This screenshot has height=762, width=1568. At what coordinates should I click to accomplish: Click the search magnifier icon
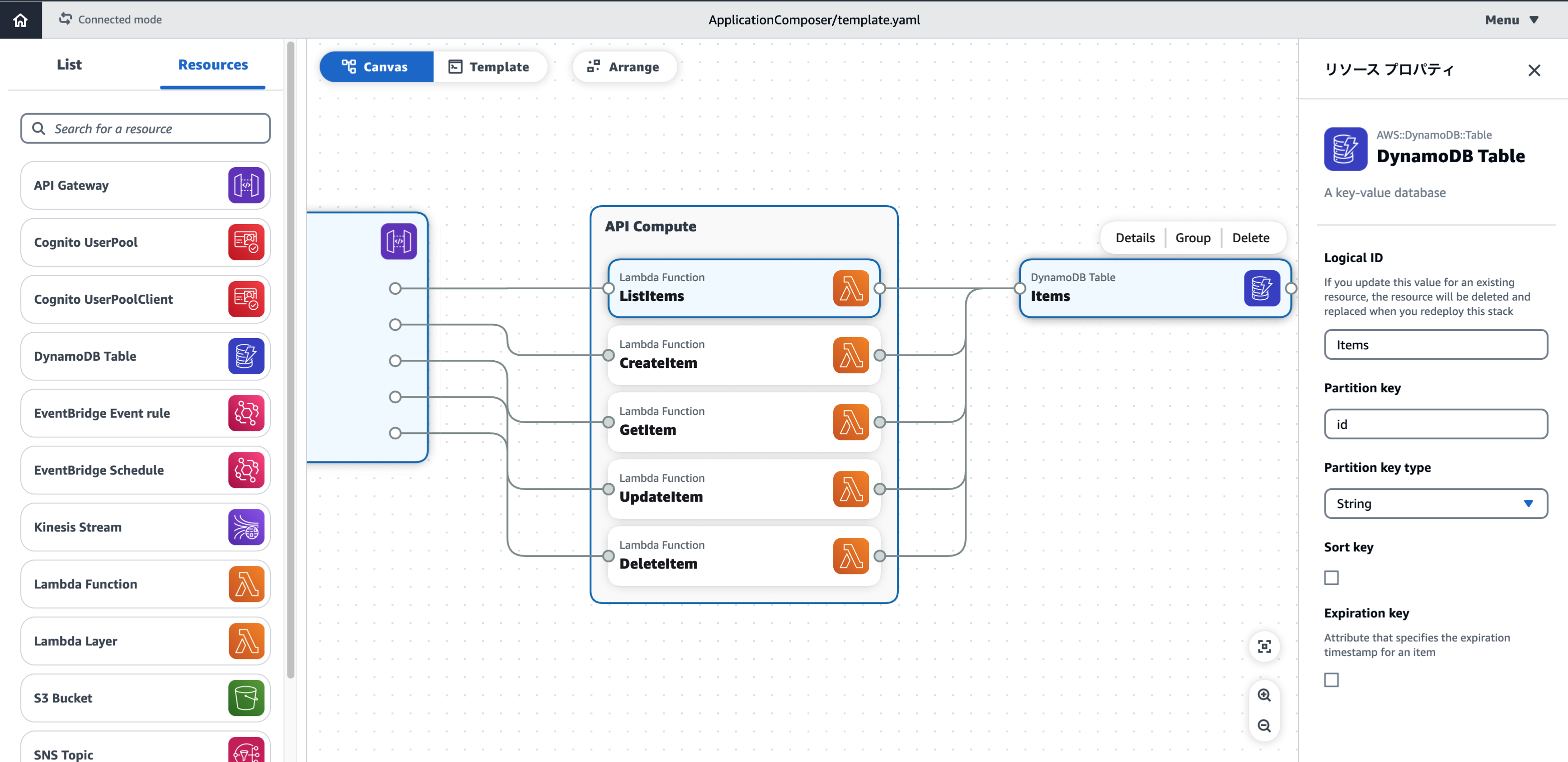coord(38,128)
